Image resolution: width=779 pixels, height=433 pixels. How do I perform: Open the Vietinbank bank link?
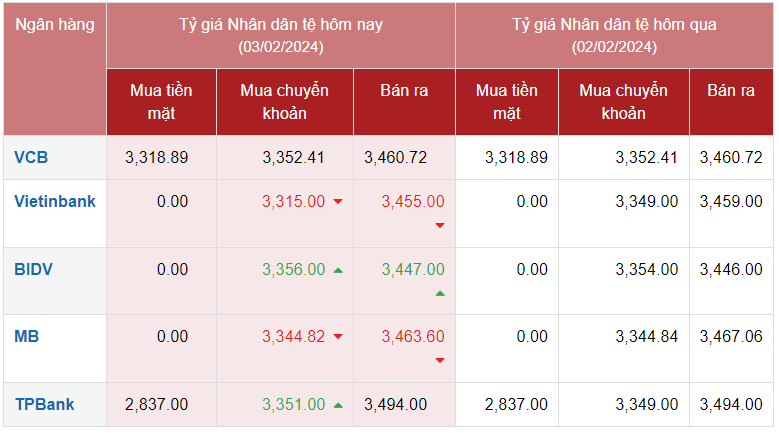click(55, 201)
